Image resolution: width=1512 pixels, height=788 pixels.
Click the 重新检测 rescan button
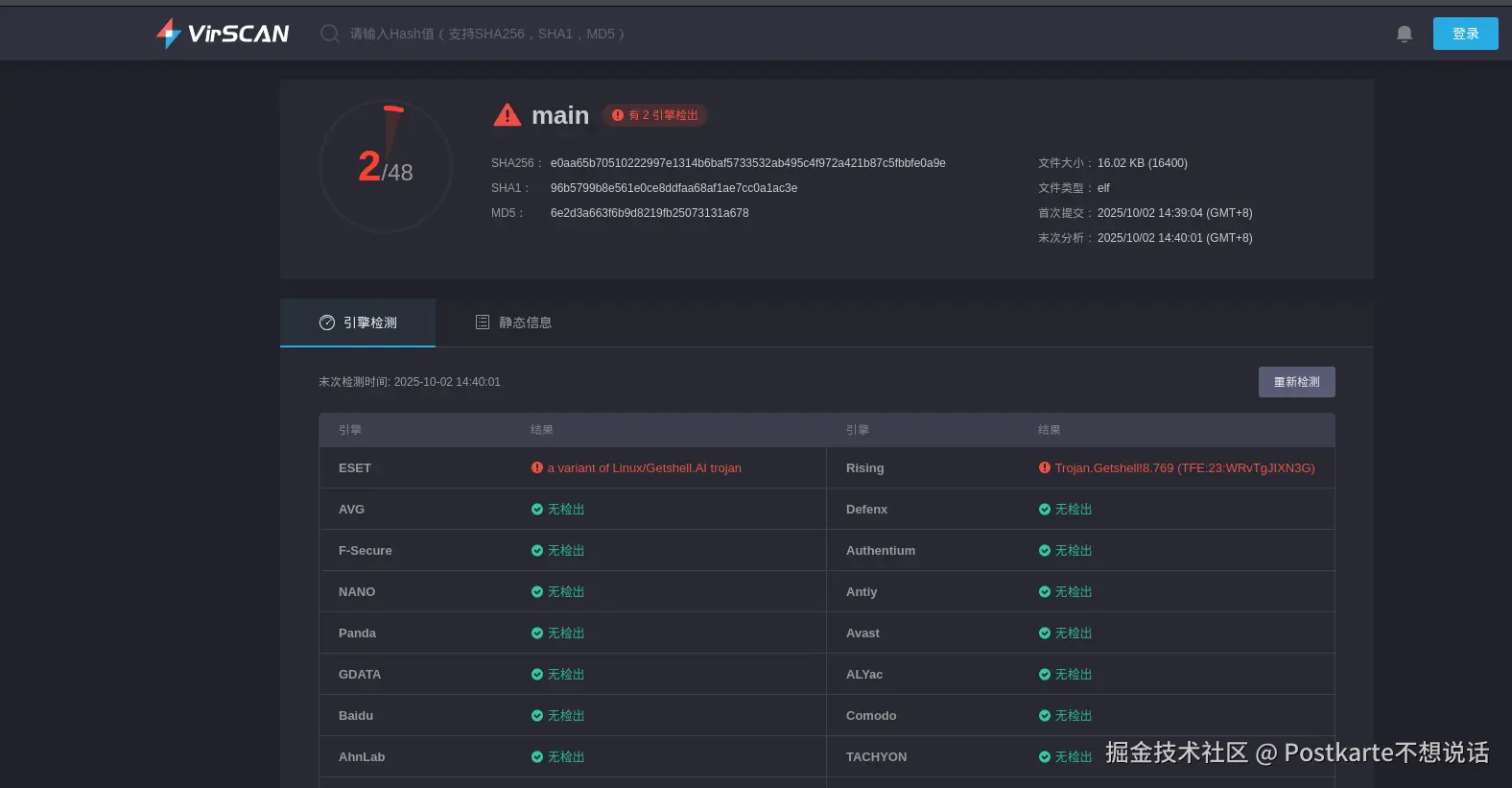pyautogui.click(x=1296, y=382)
